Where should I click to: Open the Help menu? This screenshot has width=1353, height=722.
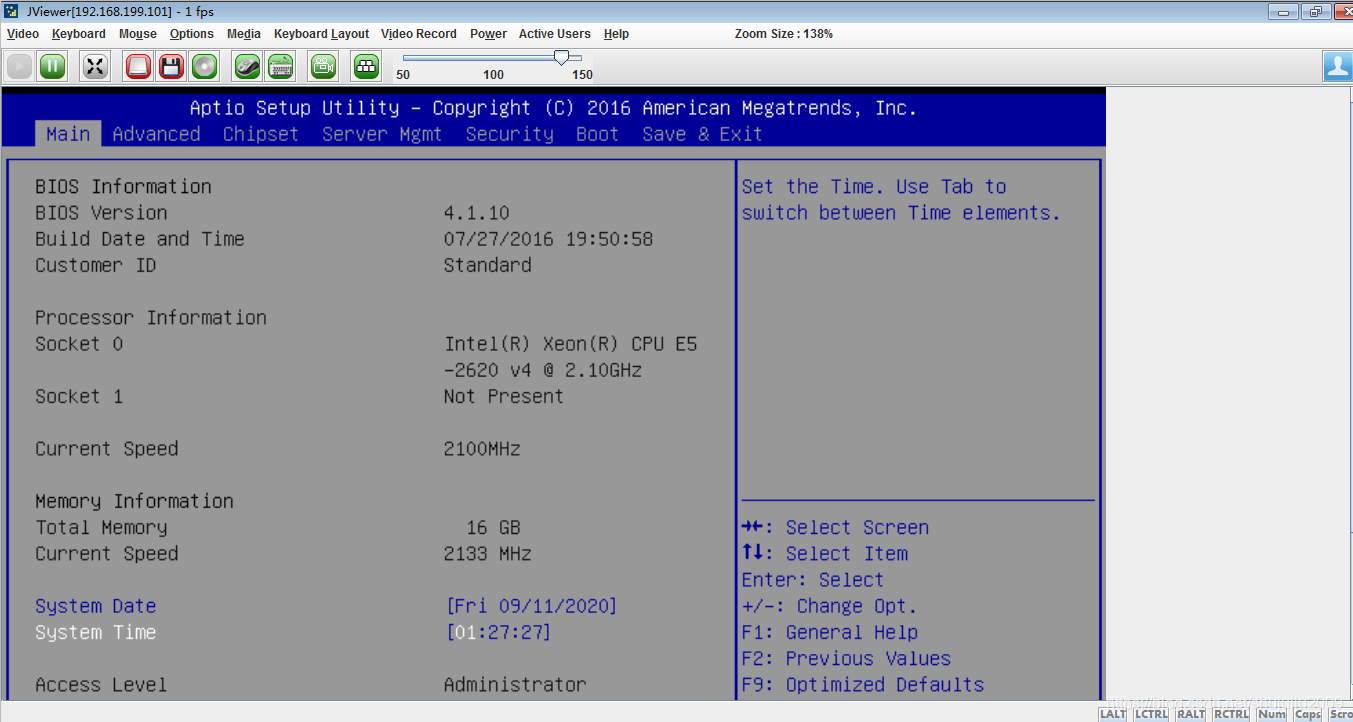(616, 34)
